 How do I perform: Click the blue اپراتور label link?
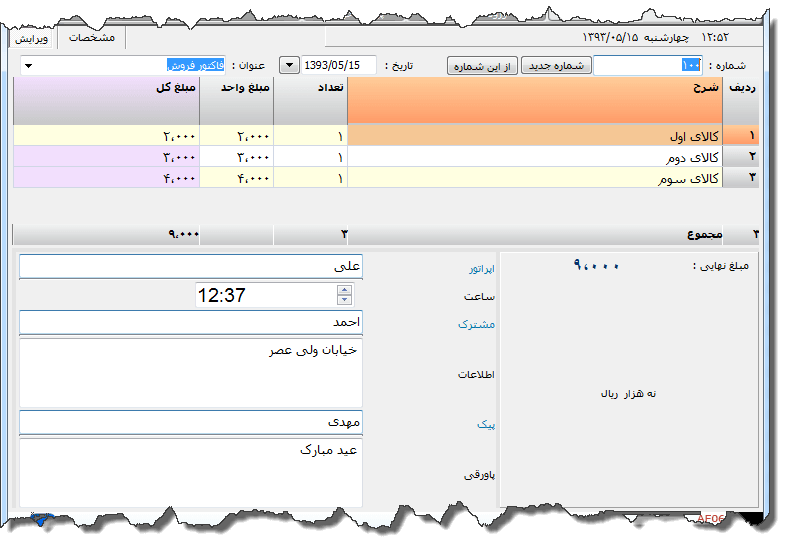click(x=482, y=269)
